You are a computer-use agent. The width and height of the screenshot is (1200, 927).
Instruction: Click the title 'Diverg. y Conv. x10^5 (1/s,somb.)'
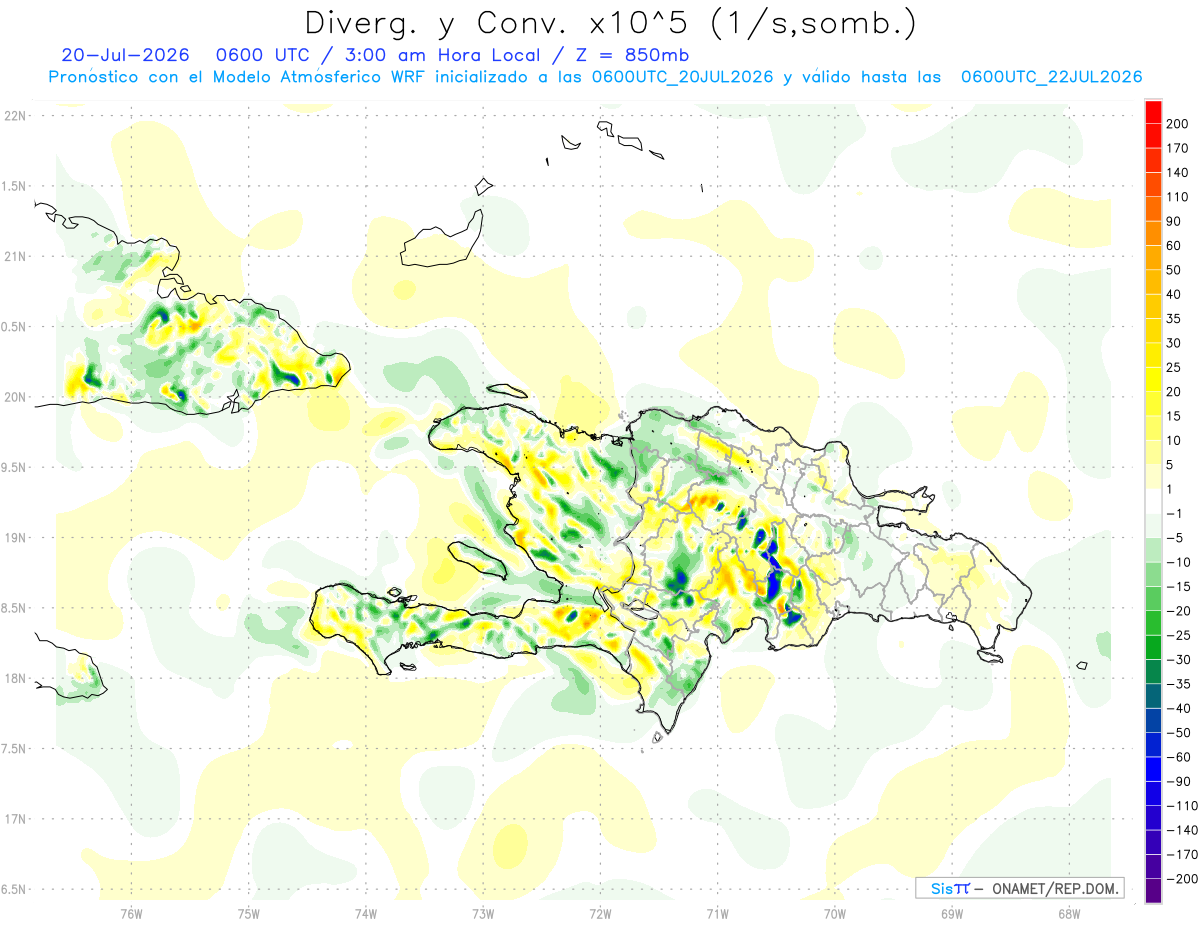pyautogui.click(x=610, y=23)
